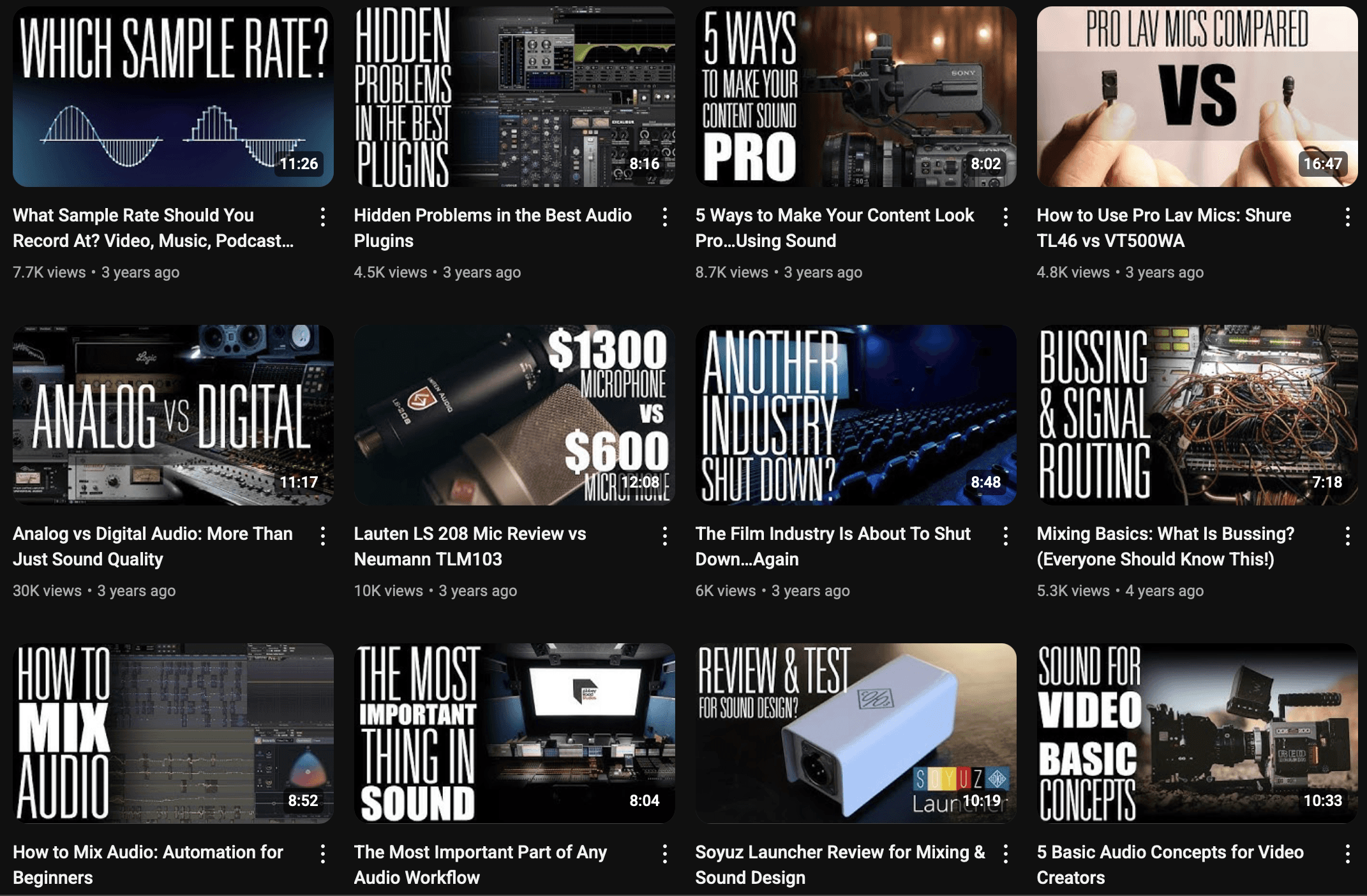
Task: Open options for Soyuz Launcher Review video
Action: tap(1006, 854)
